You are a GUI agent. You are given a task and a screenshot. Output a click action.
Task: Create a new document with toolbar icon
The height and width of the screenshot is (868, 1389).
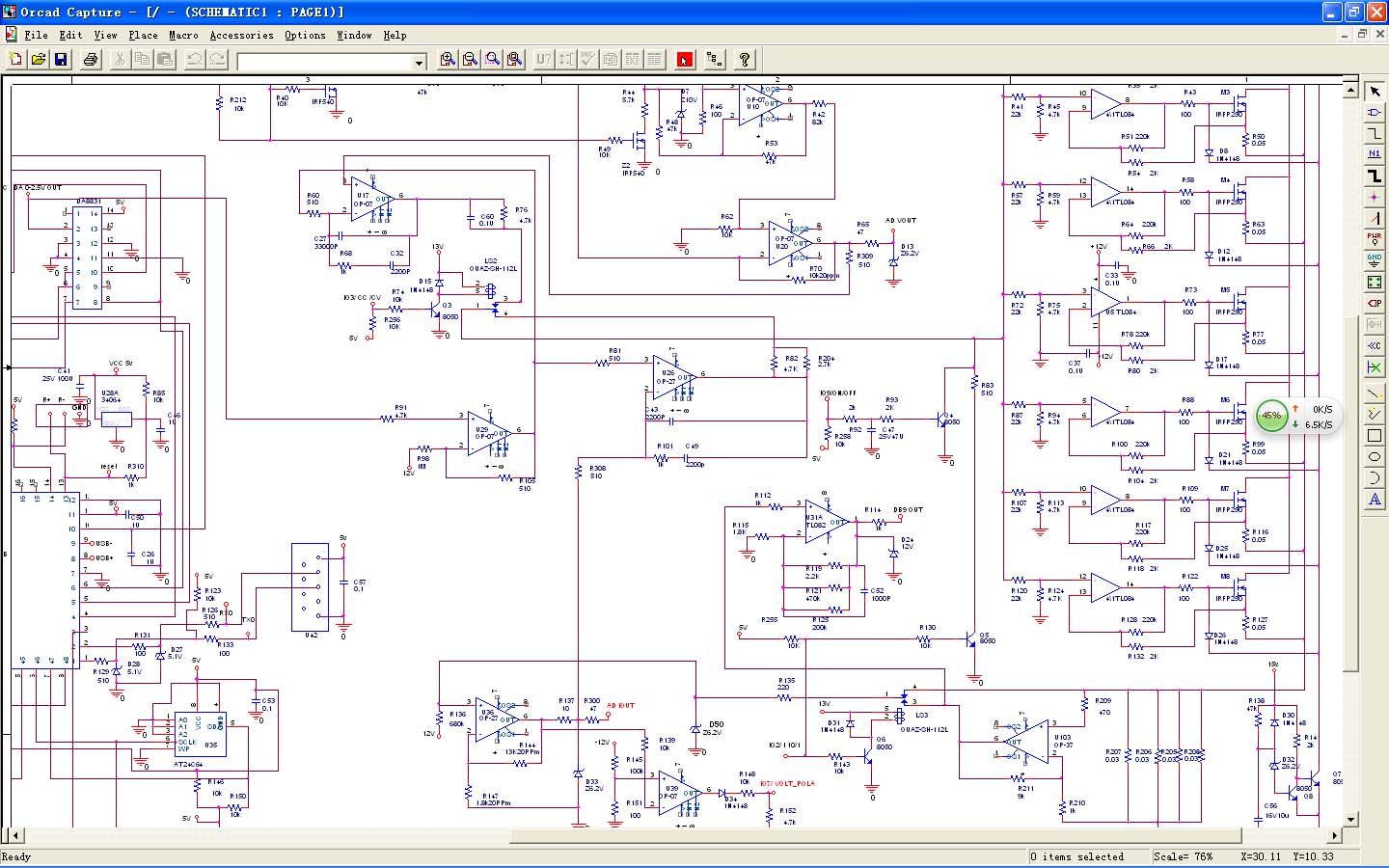coord(15,60)
